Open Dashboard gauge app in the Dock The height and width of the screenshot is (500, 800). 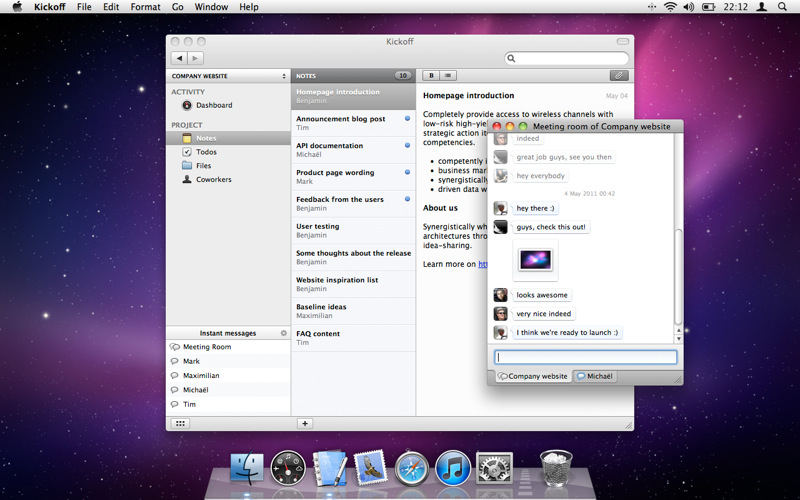pos(288,468)
